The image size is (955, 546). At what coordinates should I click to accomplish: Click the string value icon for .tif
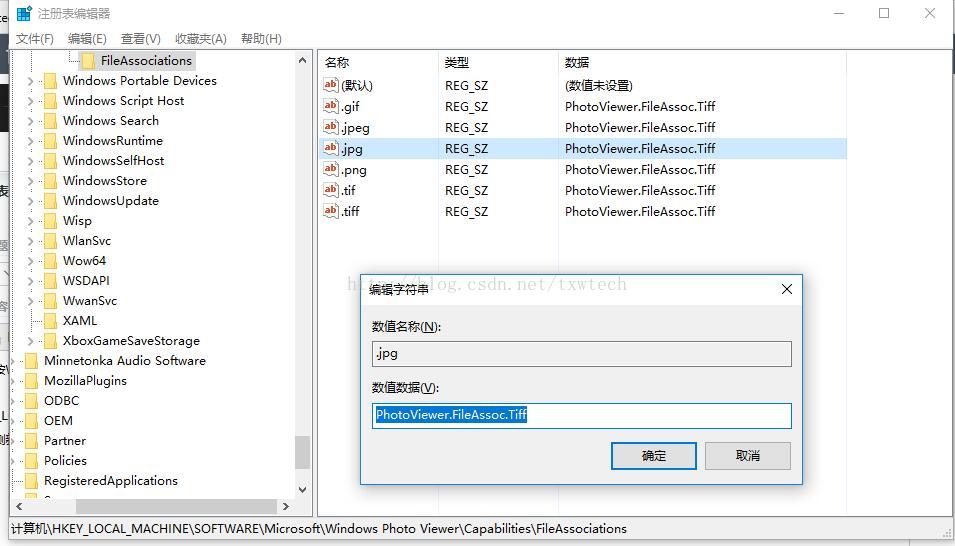[331, 190]
